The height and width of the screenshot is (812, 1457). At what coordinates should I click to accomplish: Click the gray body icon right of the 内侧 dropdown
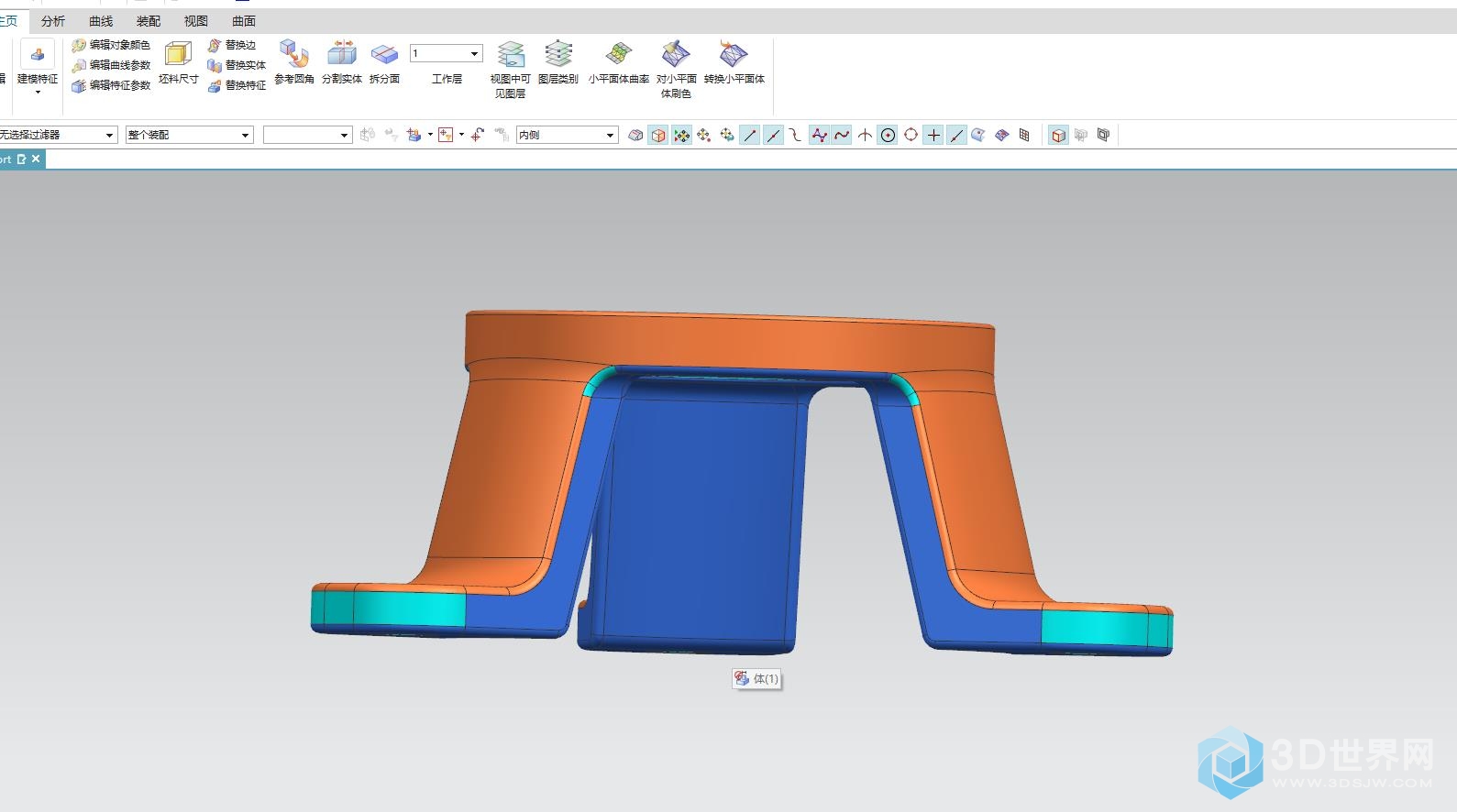click(635, 135)
